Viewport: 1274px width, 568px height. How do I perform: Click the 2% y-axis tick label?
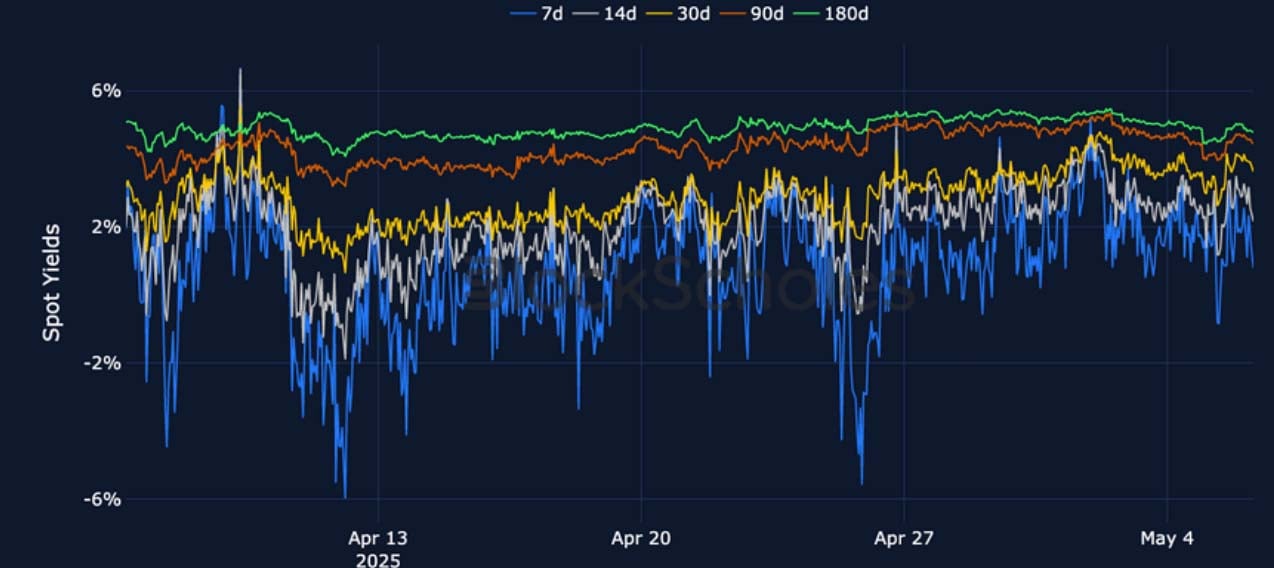pyautogui.click(x=106, y=227)
